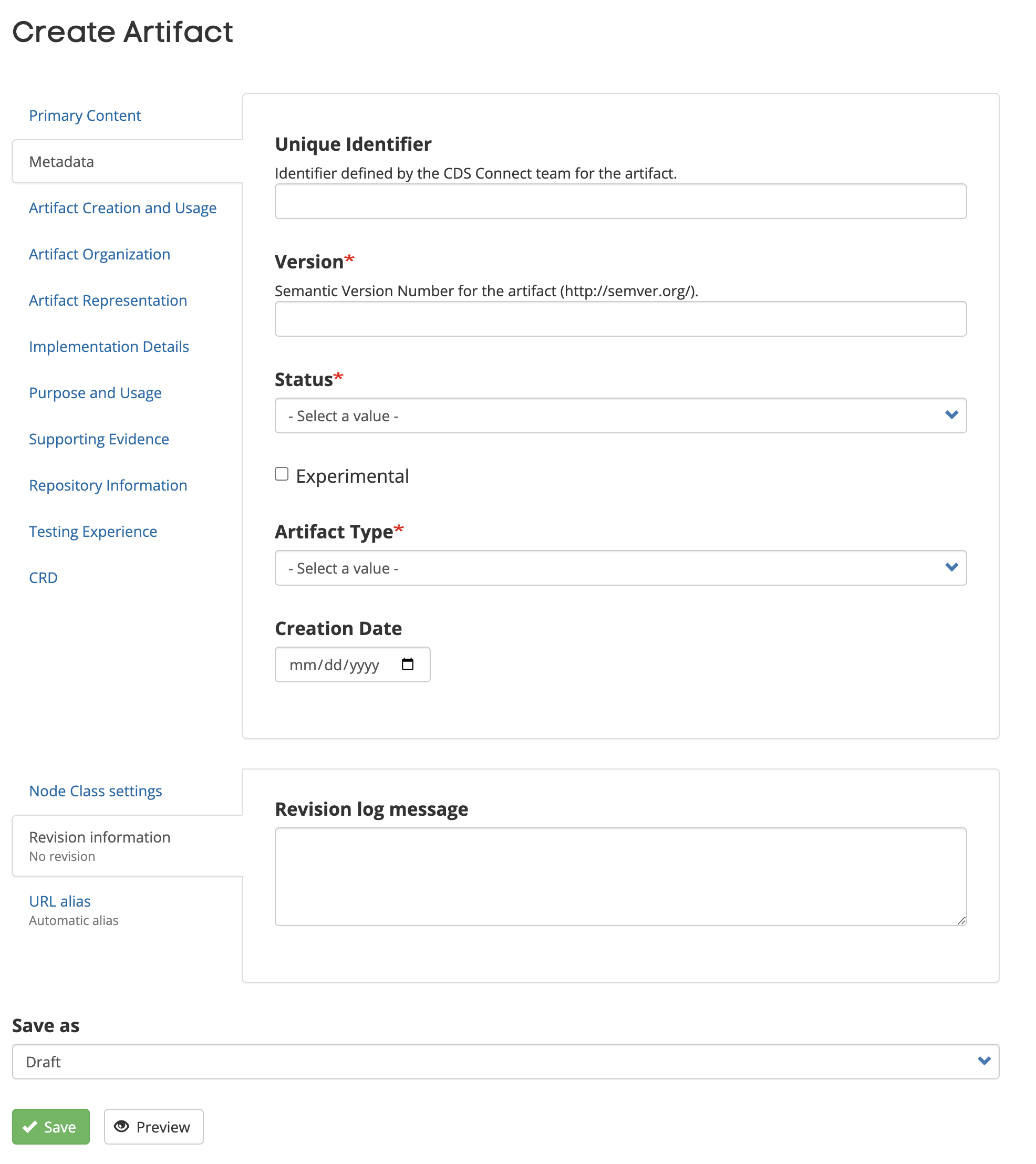
Task: Click the green Save button
Action: pyautogui.click(x=50, y=1126)
